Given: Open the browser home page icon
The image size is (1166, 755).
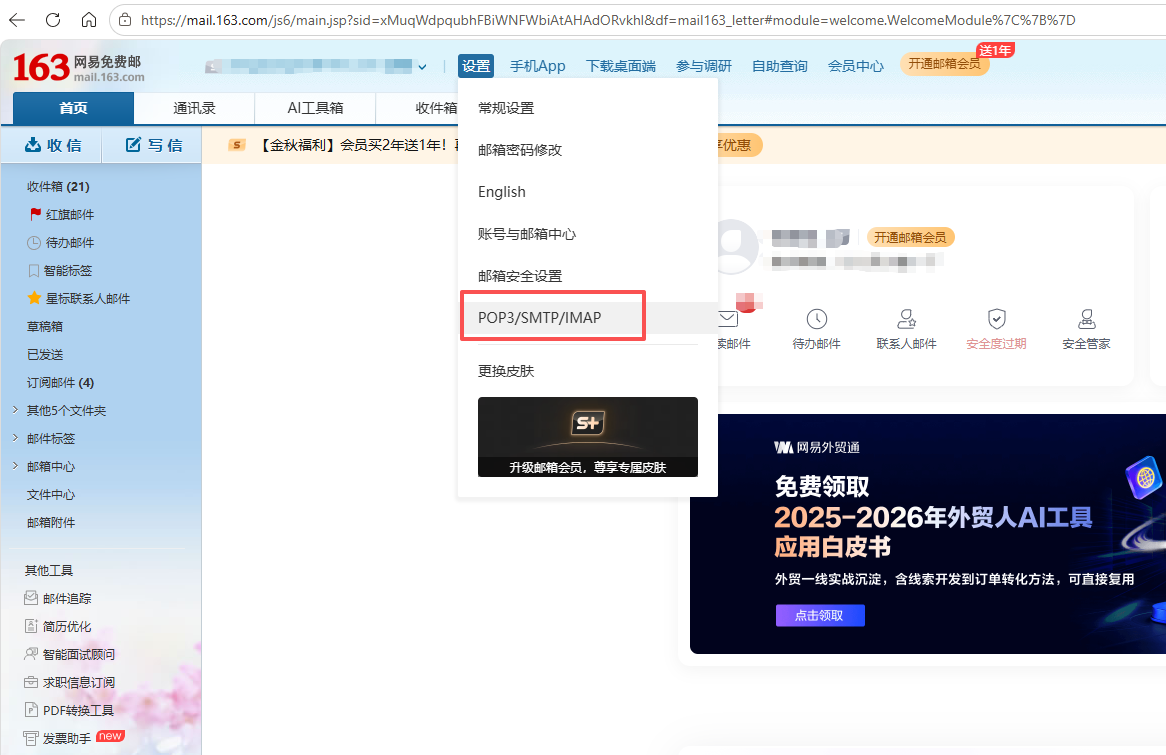Looking at the screenshot, I should click(88, 20).
